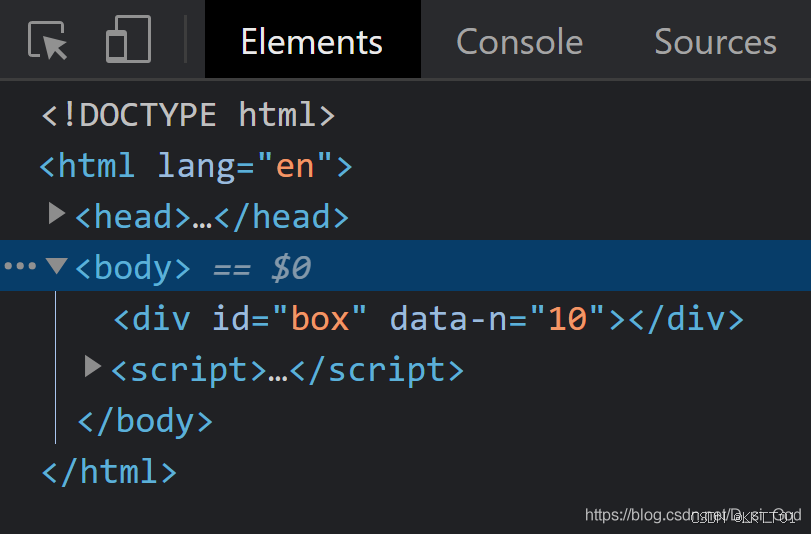This screenshot has height=534, width=811.
Task: Select the selected <body> == $0 row
Action: (406, 265)
